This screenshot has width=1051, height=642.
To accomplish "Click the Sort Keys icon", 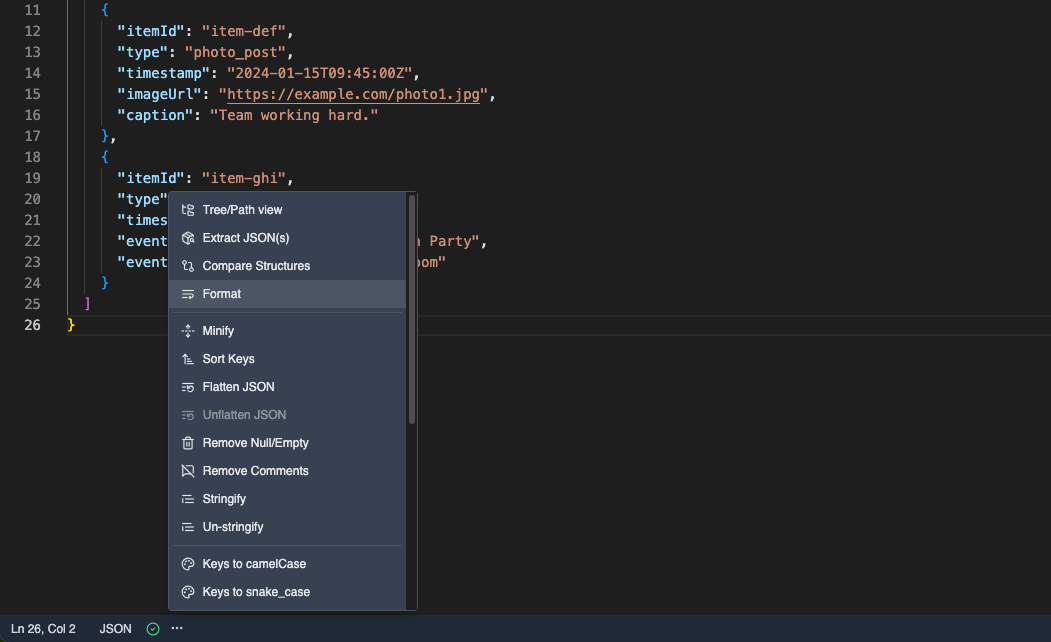I will 188,359.
